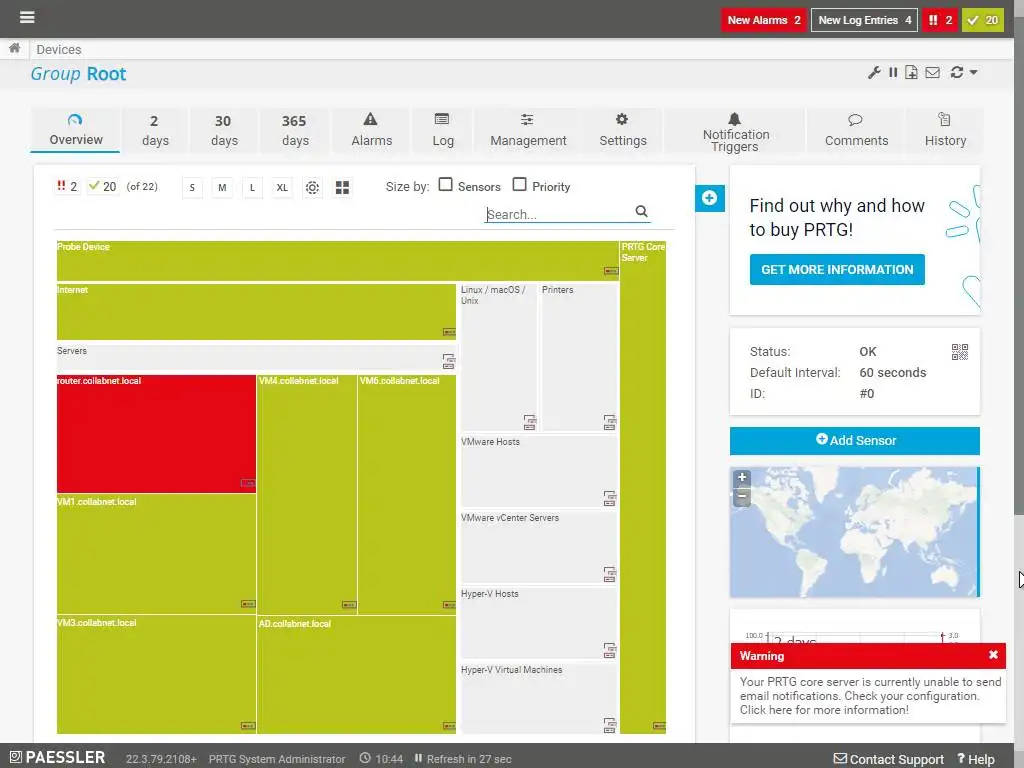Pause auto refresh countdown in footer
This screenshot has width=1024, height=768.
pyautogui.click(x=418, y=758)
